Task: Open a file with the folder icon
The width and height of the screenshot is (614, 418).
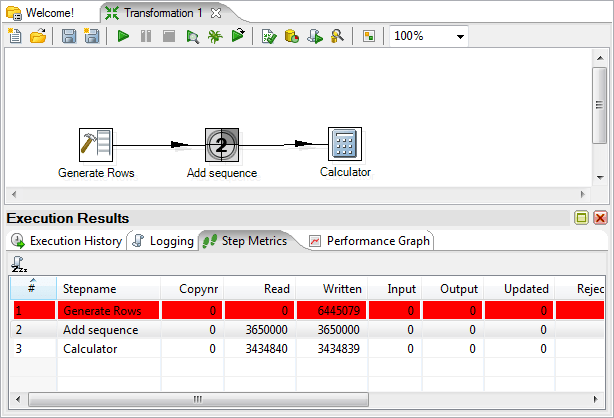Action: pos(38,36)
